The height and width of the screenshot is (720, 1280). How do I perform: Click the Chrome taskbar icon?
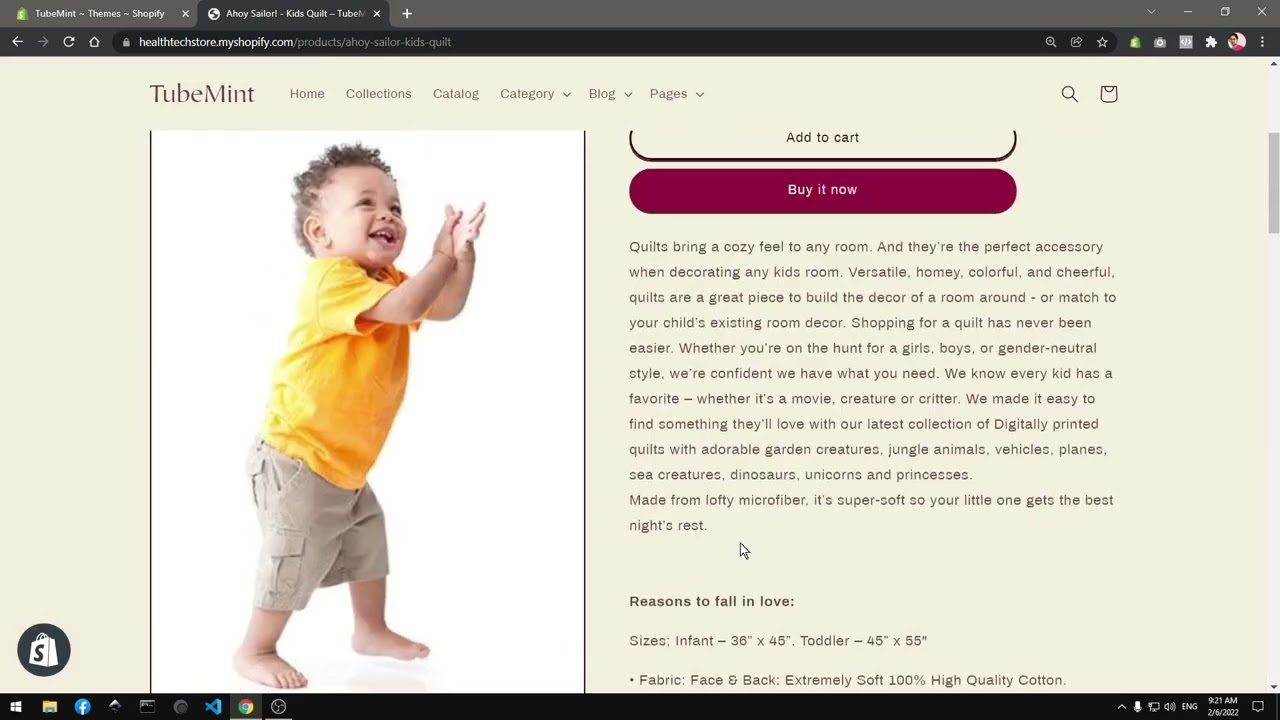click(x=245, y=706)
